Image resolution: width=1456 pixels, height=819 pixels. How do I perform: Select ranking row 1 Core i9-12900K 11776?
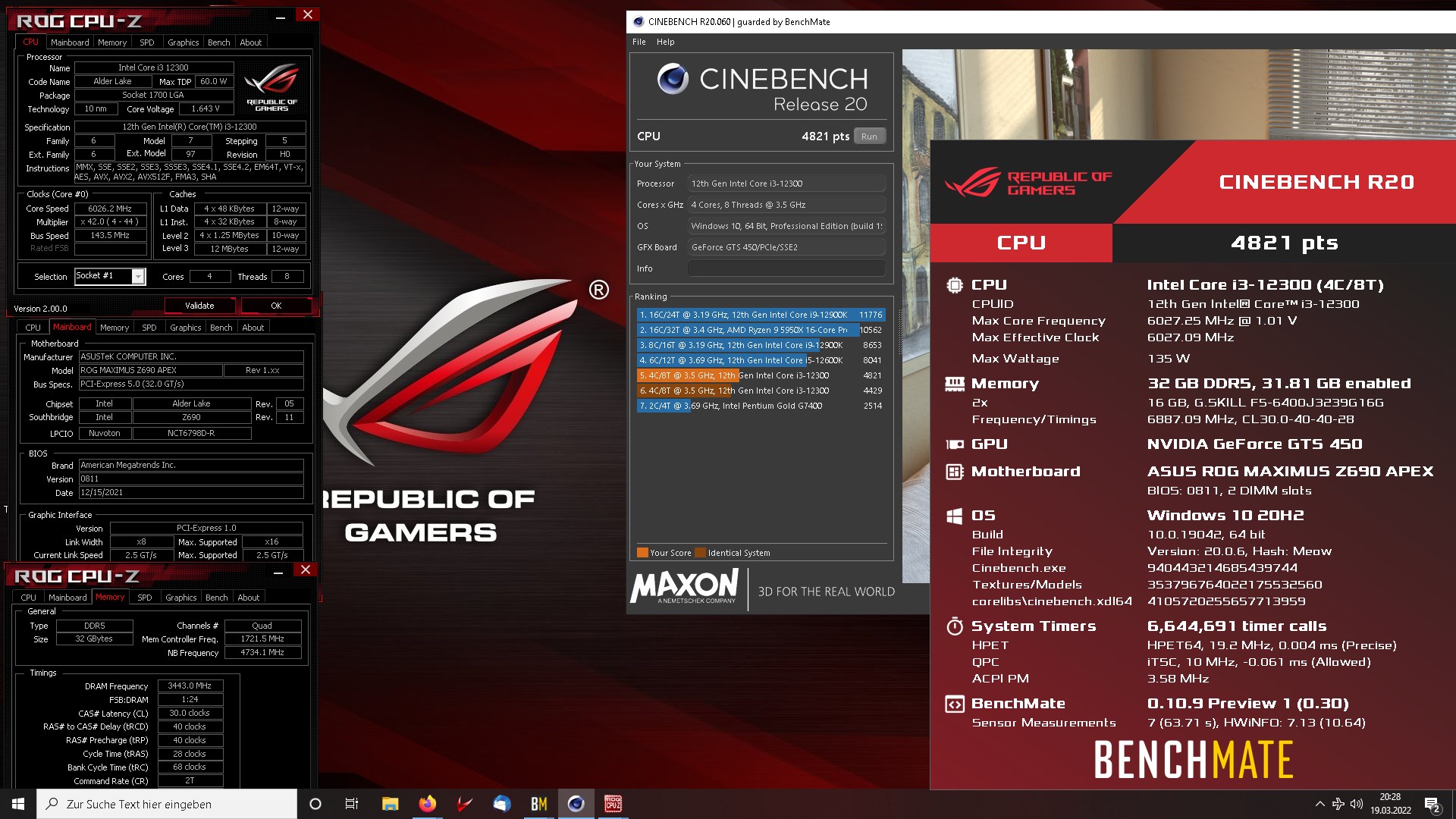761,315
